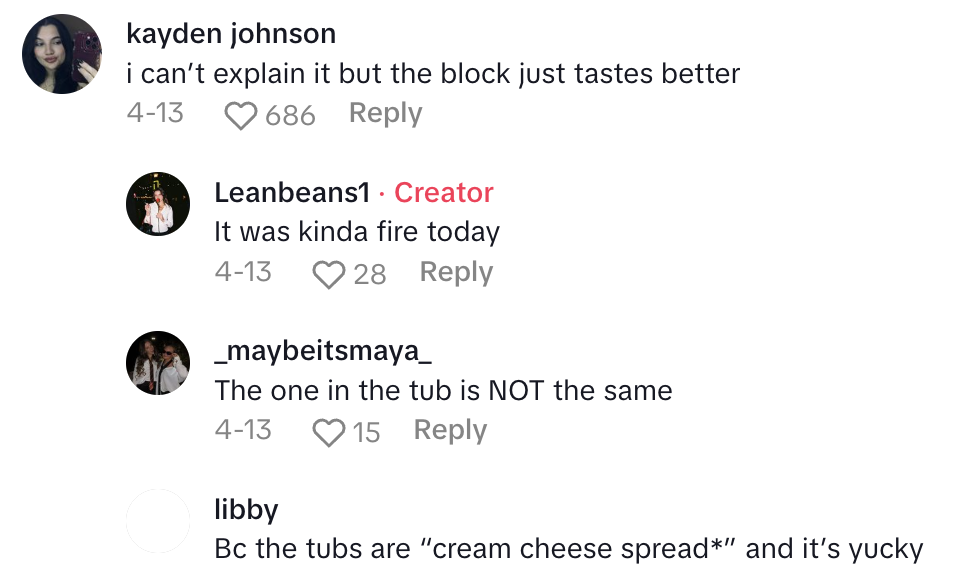The width and height of the screenshot is (964, 572).
Task: Click the red Creator badge
Action: [x=444, y=192]
